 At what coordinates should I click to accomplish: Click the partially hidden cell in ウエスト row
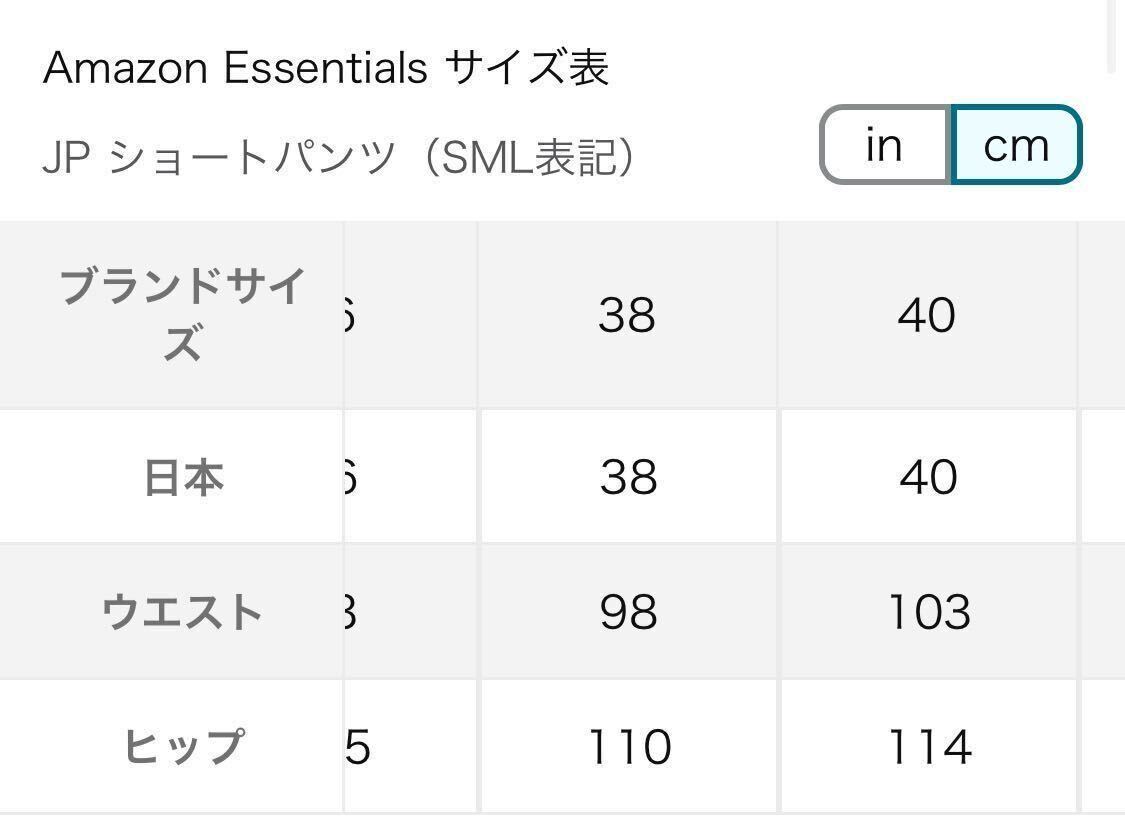click(410, 611)
